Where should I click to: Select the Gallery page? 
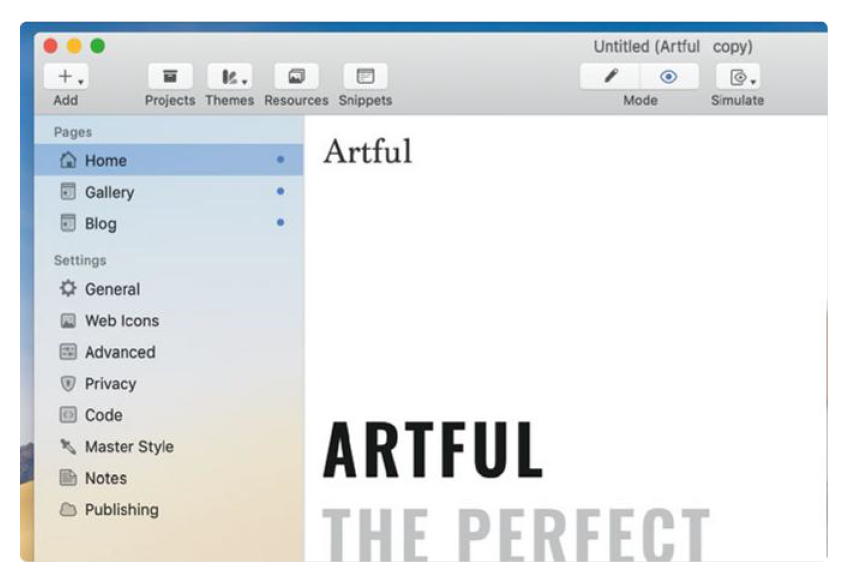click(x=109, y=192)
